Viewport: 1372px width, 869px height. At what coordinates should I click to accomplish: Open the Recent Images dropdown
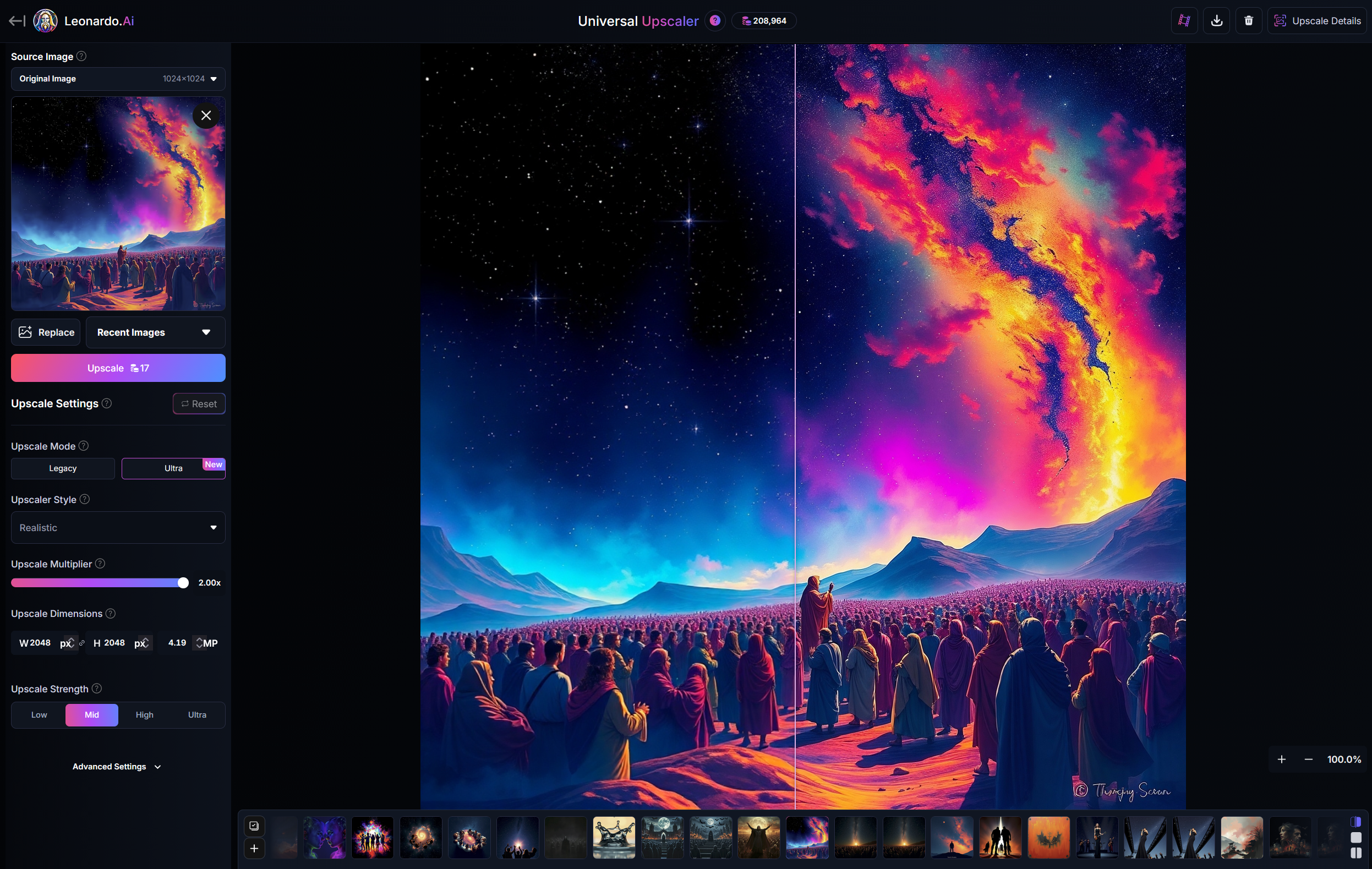point(155,332)
